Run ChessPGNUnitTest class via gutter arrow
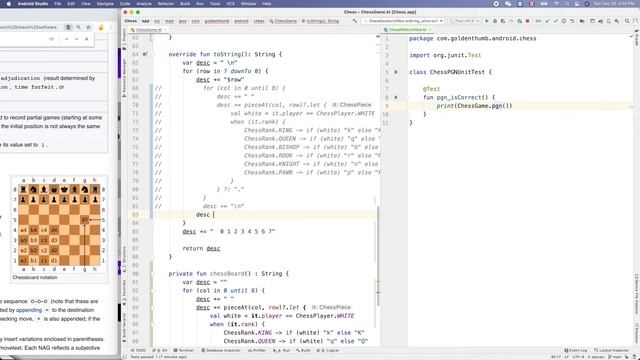This screenshot has width=640, height=360. [396, 72]
